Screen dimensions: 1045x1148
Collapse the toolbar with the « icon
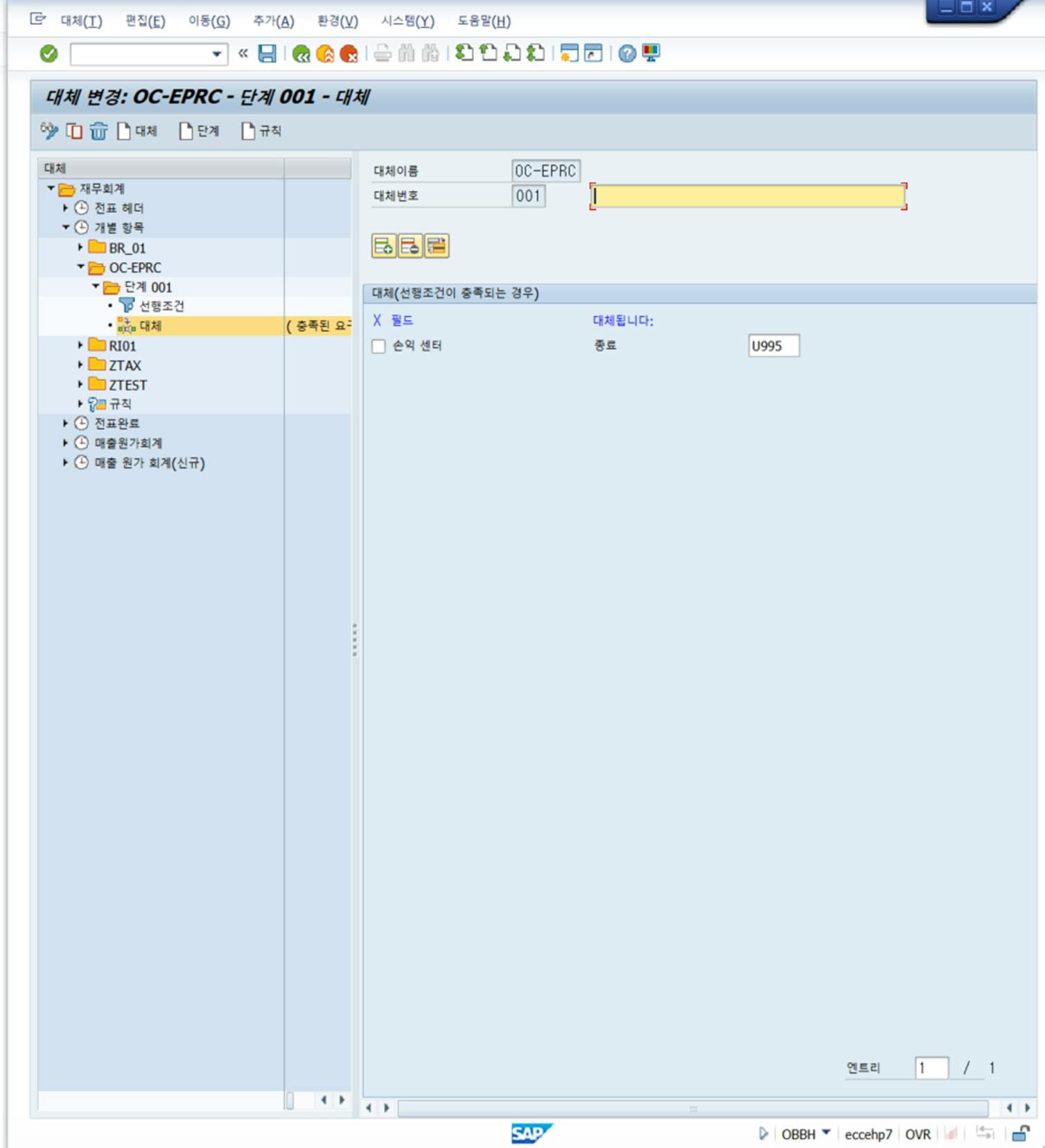243,53
